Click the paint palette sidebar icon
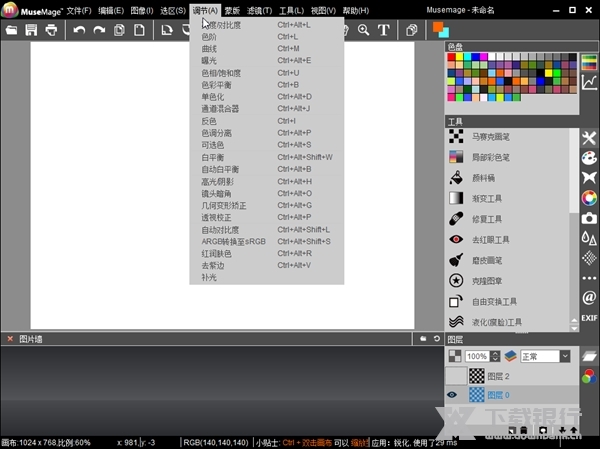Screen dimensions: 600x449 coord(589,158)
